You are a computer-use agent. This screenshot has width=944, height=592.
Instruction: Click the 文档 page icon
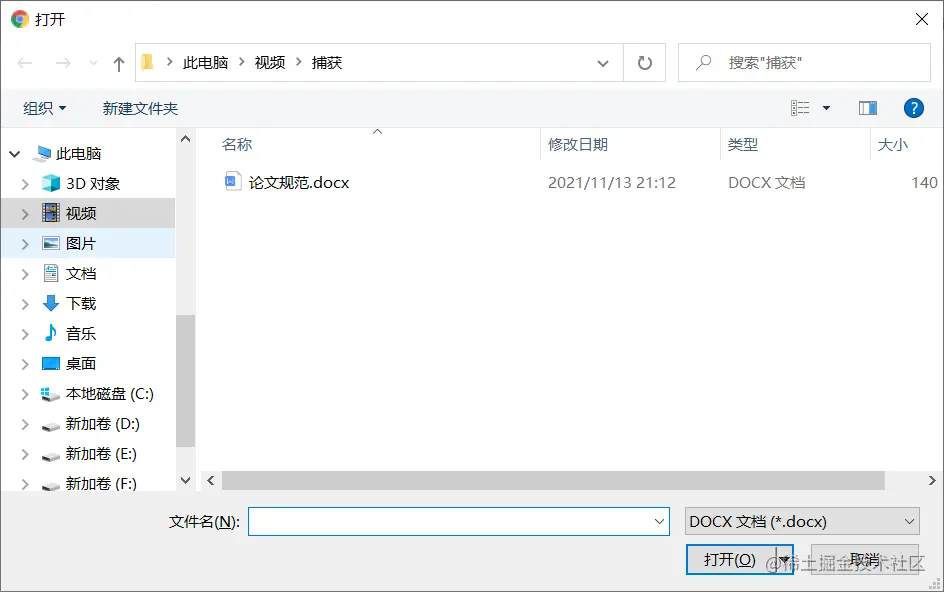click(x=51, y=273)
